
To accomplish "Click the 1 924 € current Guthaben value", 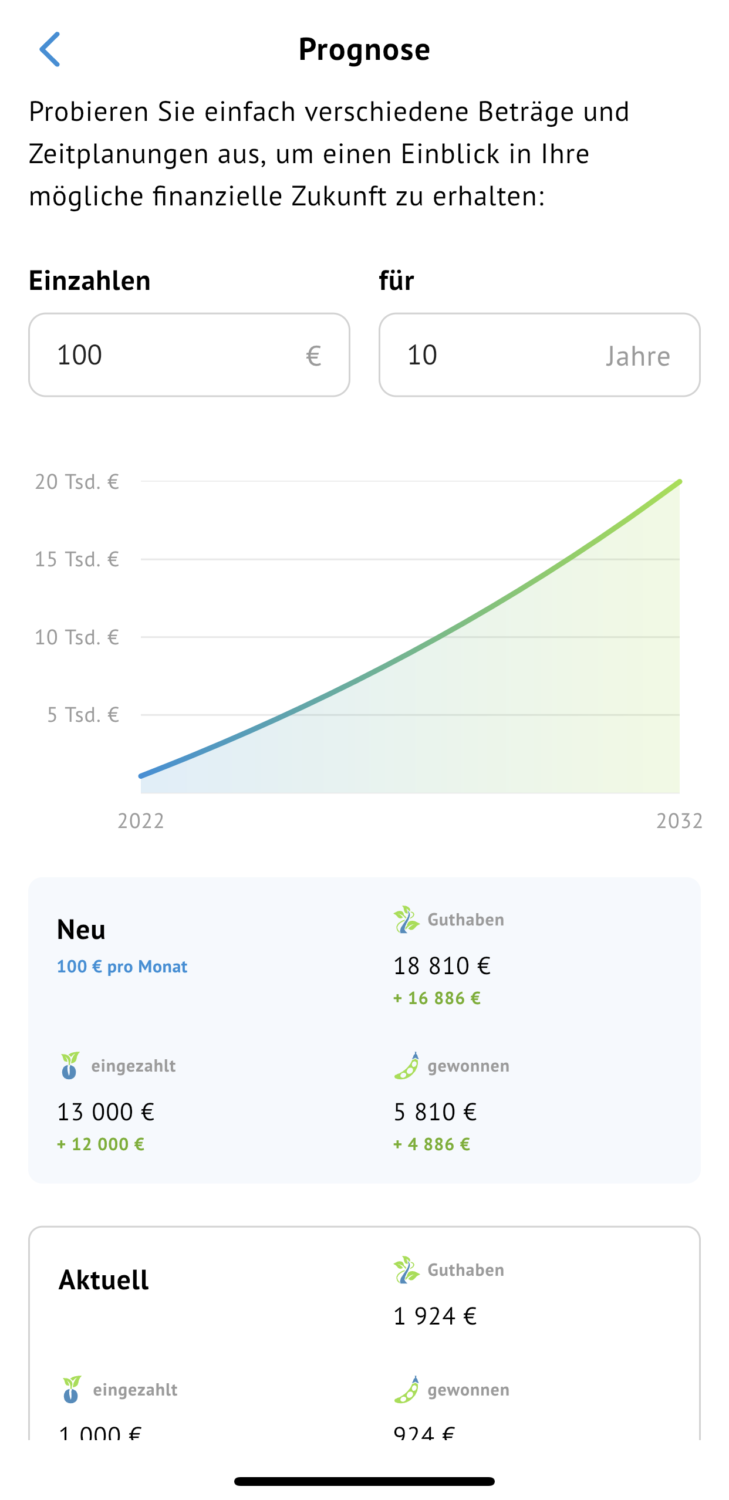I will [x=435, y=1316].
